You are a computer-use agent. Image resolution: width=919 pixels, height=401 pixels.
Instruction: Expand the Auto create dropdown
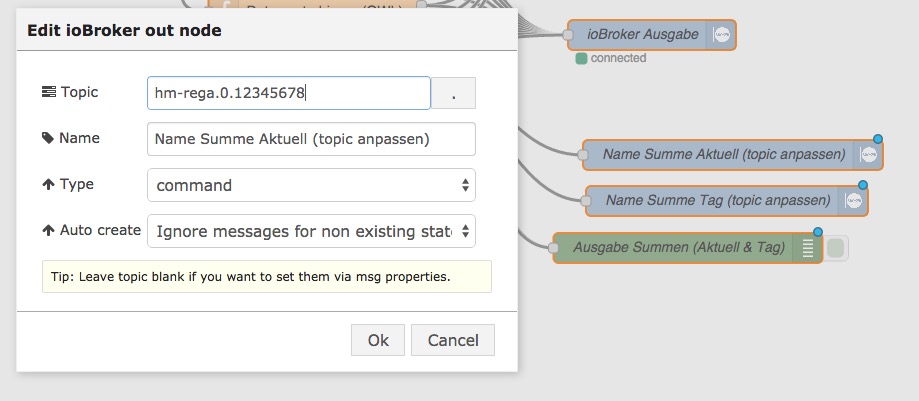tap(311, 231)
